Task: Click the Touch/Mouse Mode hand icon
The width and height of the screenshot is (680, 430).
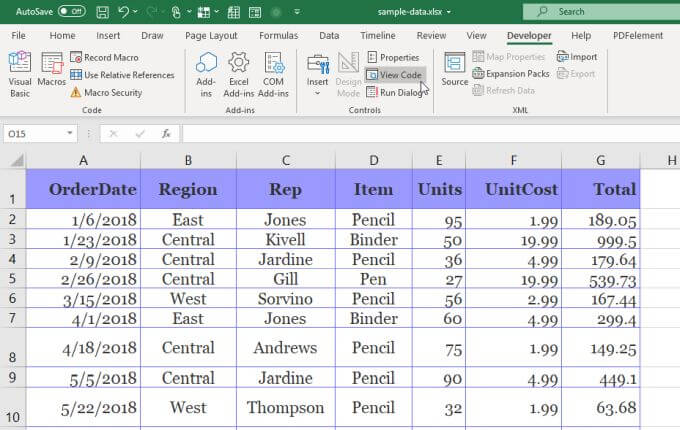Action: click(176, 12)
